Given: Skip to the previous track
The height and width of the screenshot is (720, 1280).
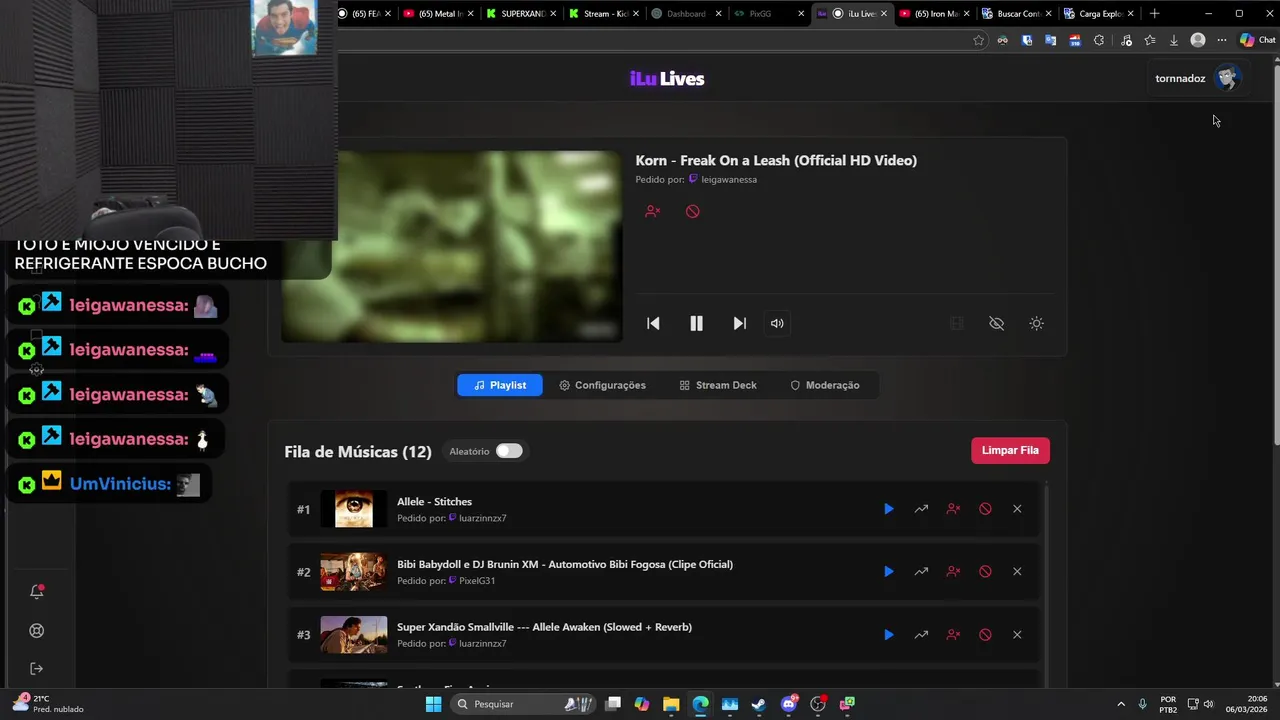Looking at the screenshot, I should [x=653, y=323].
